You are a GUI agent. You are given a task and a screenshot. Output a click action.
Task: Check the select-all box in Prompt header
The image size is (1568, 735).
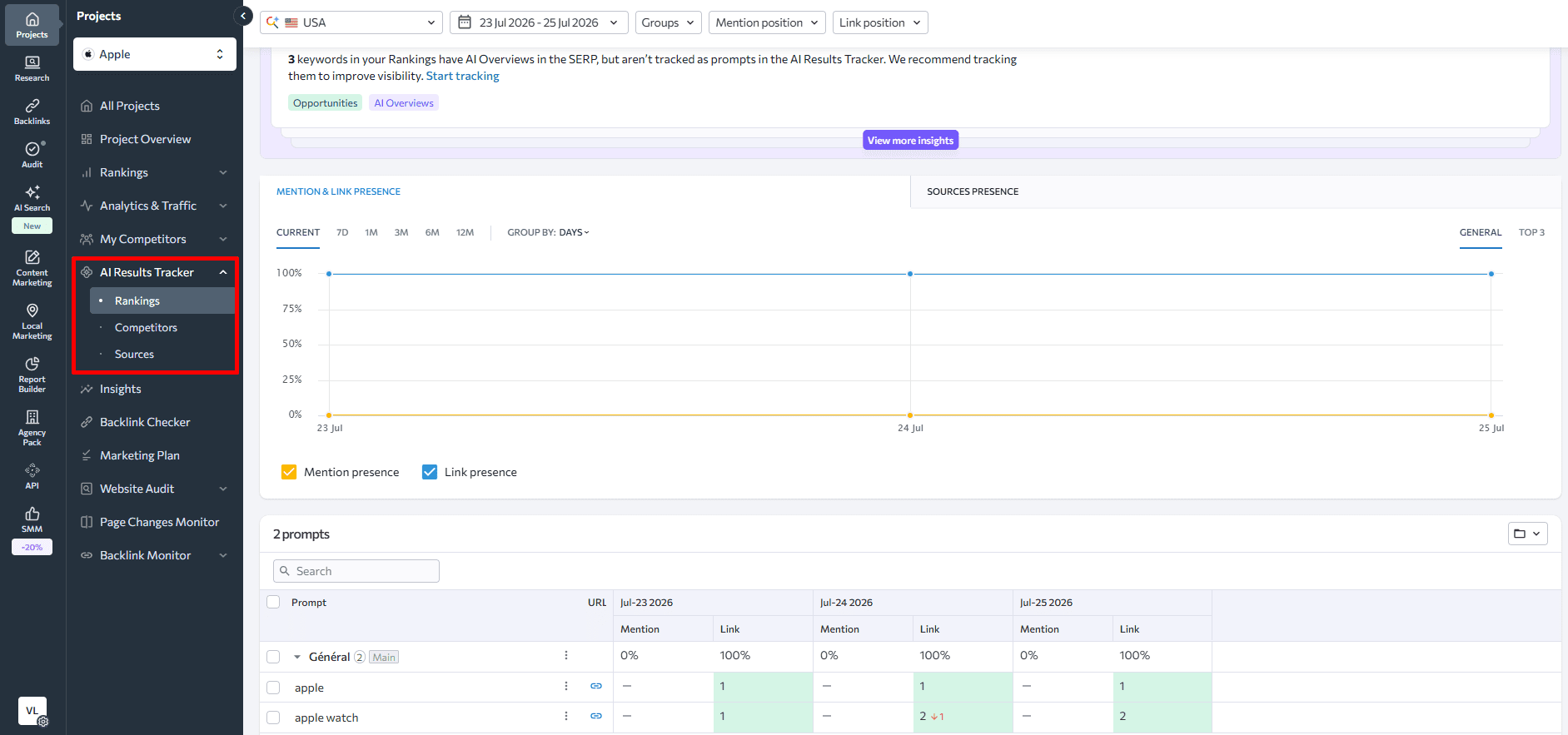click(x=273, y=602)
